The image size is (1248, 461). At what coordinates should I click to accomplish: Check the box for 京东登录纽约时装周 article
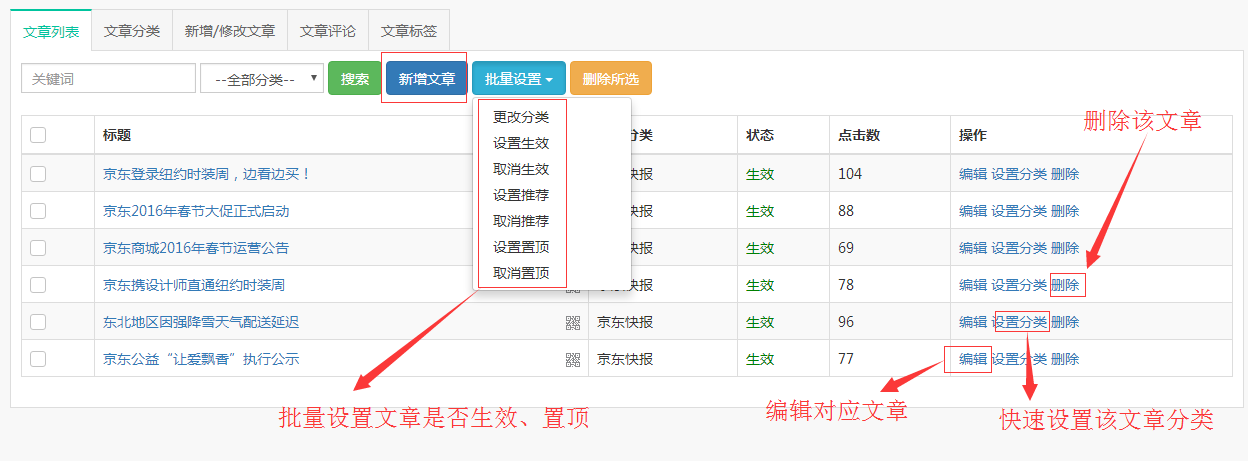click(38, 174)
